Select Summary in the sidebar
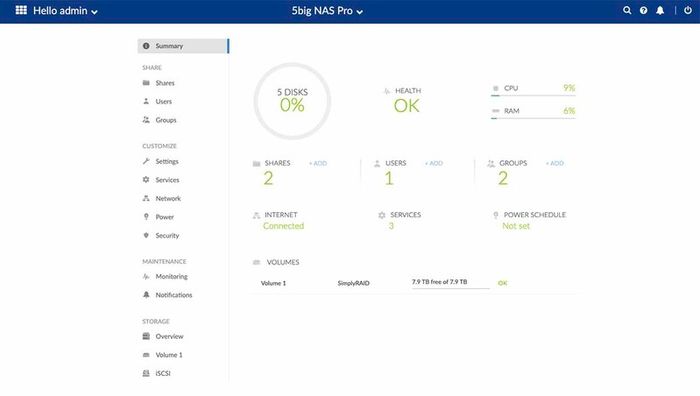The image size is (700, 396). pyautogui.click(x=183, y=46)
